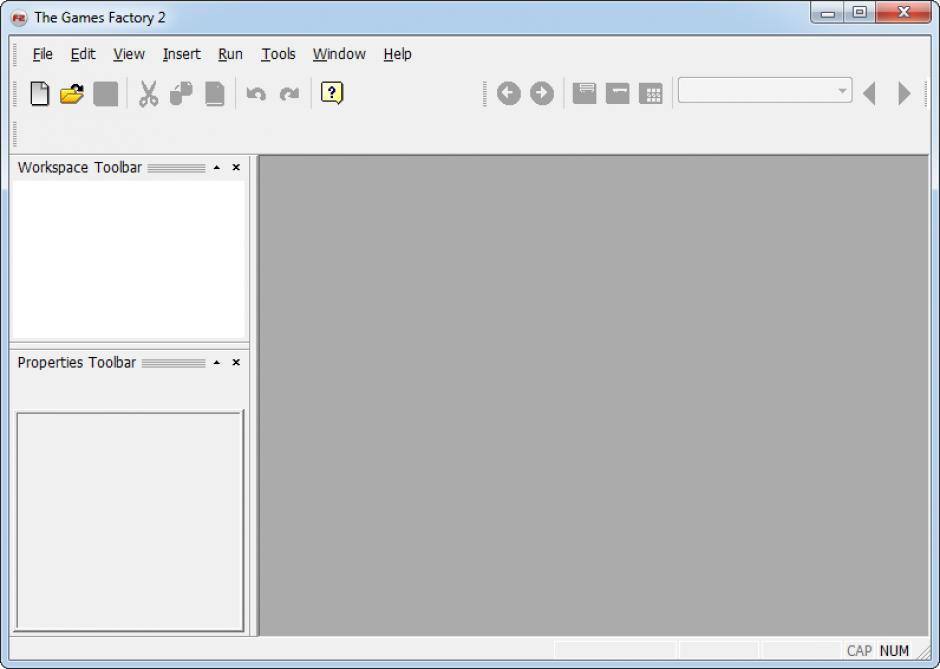Click inside the Properties list box
This screenshot has width=940, height=669.
(129, 520)
